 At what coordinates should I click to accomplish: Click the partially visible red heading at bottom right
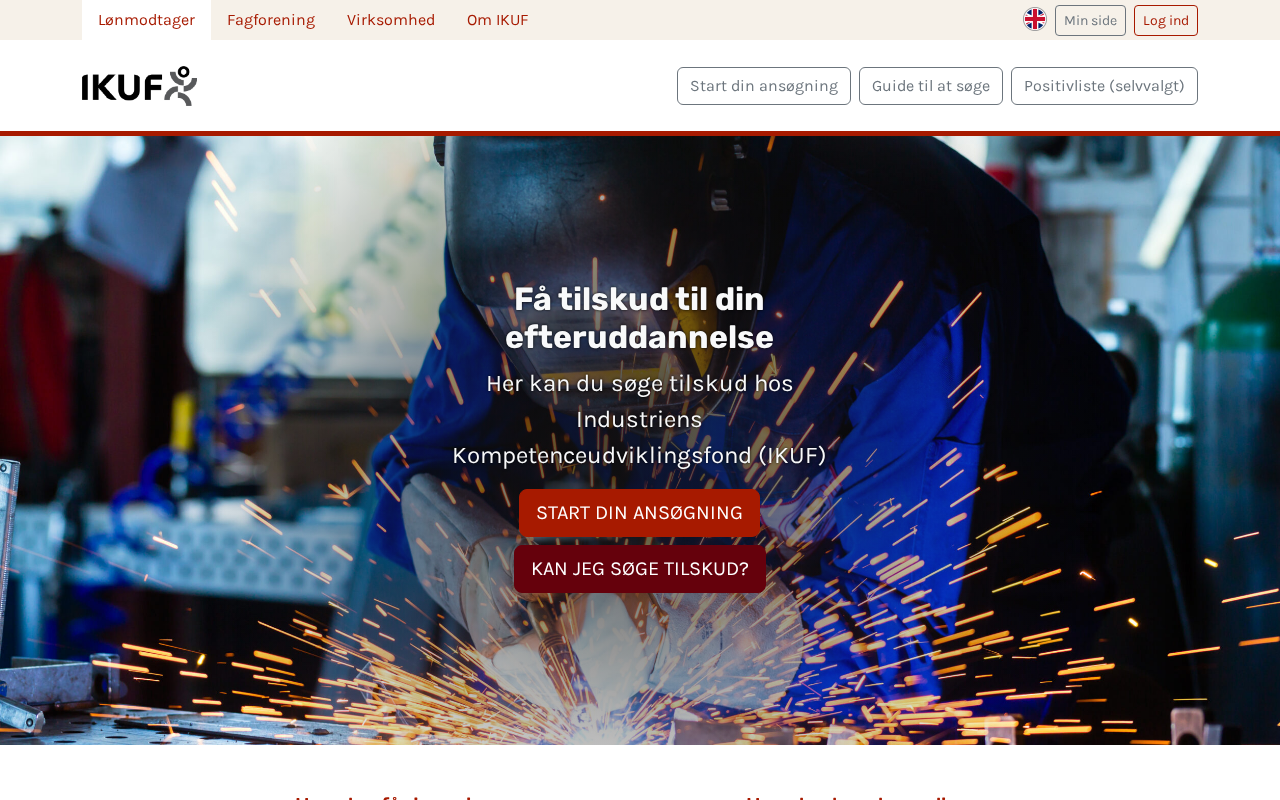[846, 796]
